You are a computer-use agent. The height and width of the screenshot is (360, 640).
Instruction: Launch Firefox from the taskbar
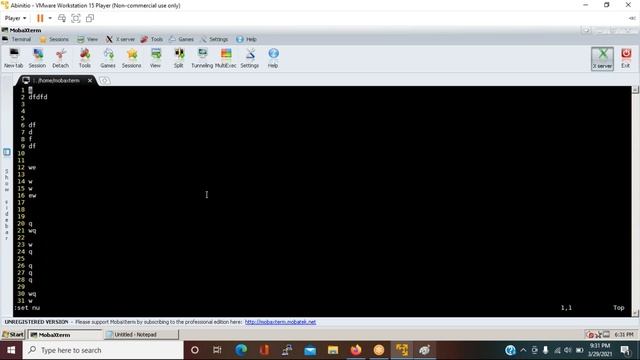[356, 350]
